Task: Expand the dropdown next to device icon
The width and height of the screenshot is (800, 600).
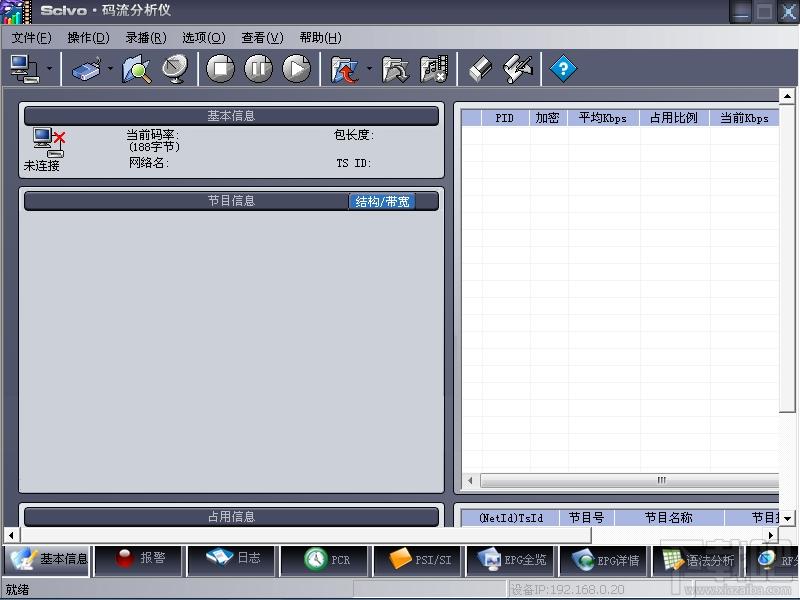Action: coord(110,68)
